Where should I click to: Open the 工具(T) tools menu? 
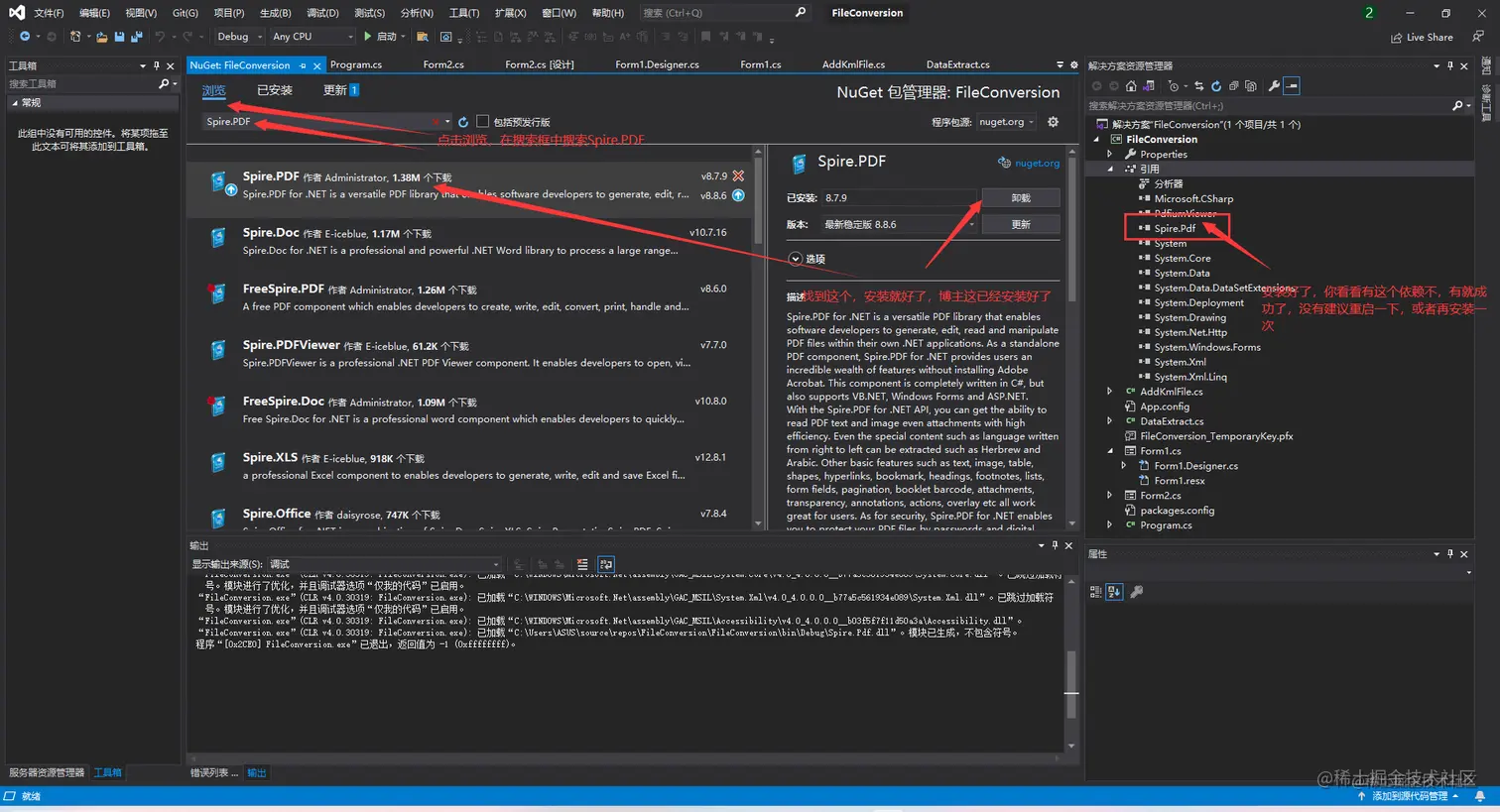click(463, 13)
